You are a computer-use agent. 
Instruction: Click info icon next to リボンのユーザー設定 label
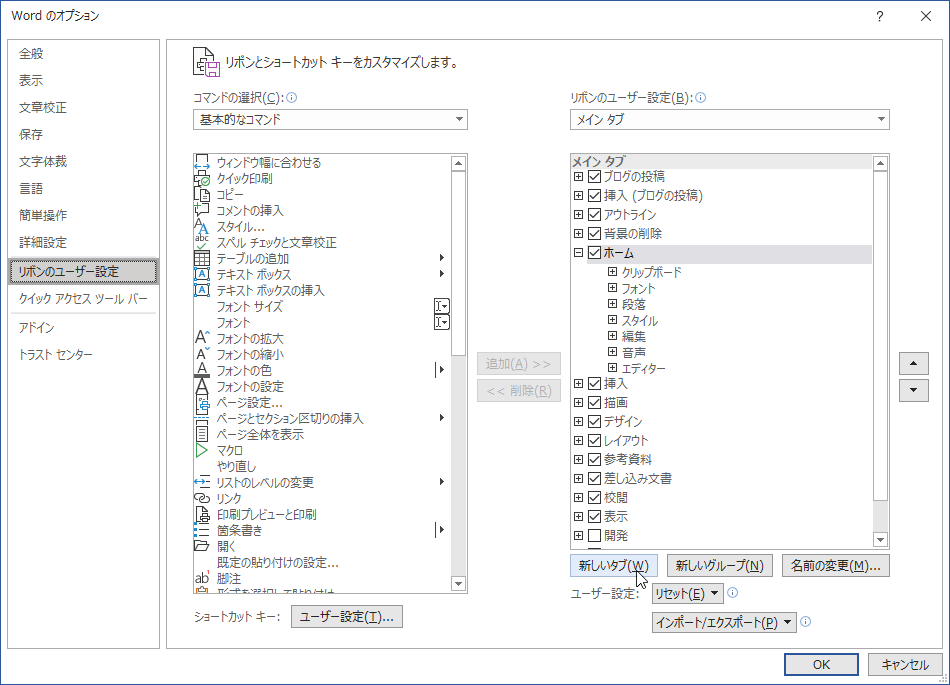700,98
